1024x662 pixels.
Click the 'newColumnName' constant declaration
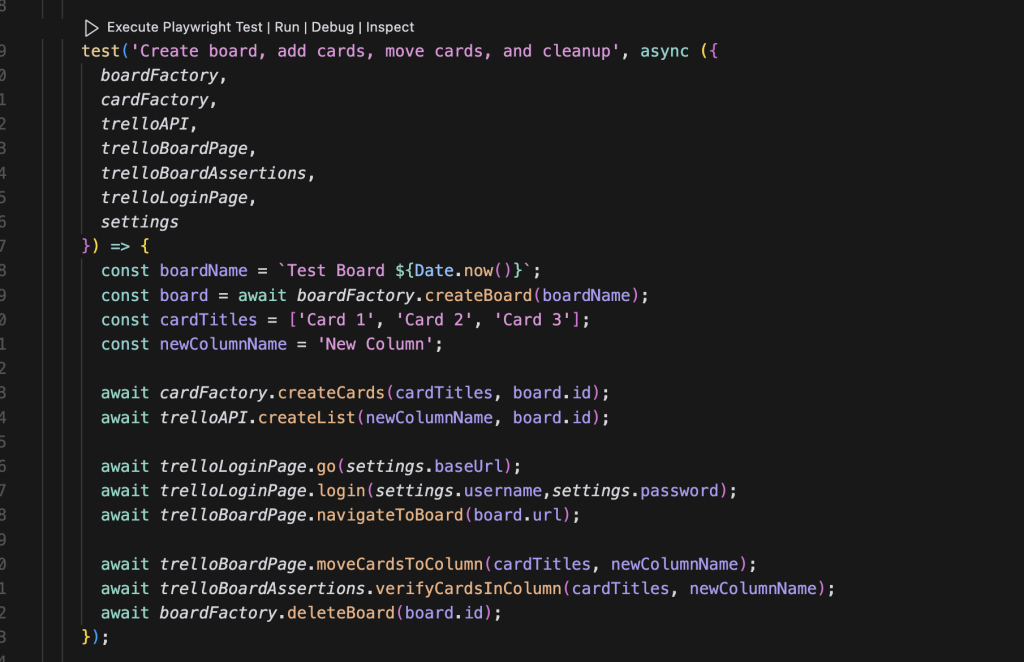tap(223, 344)
